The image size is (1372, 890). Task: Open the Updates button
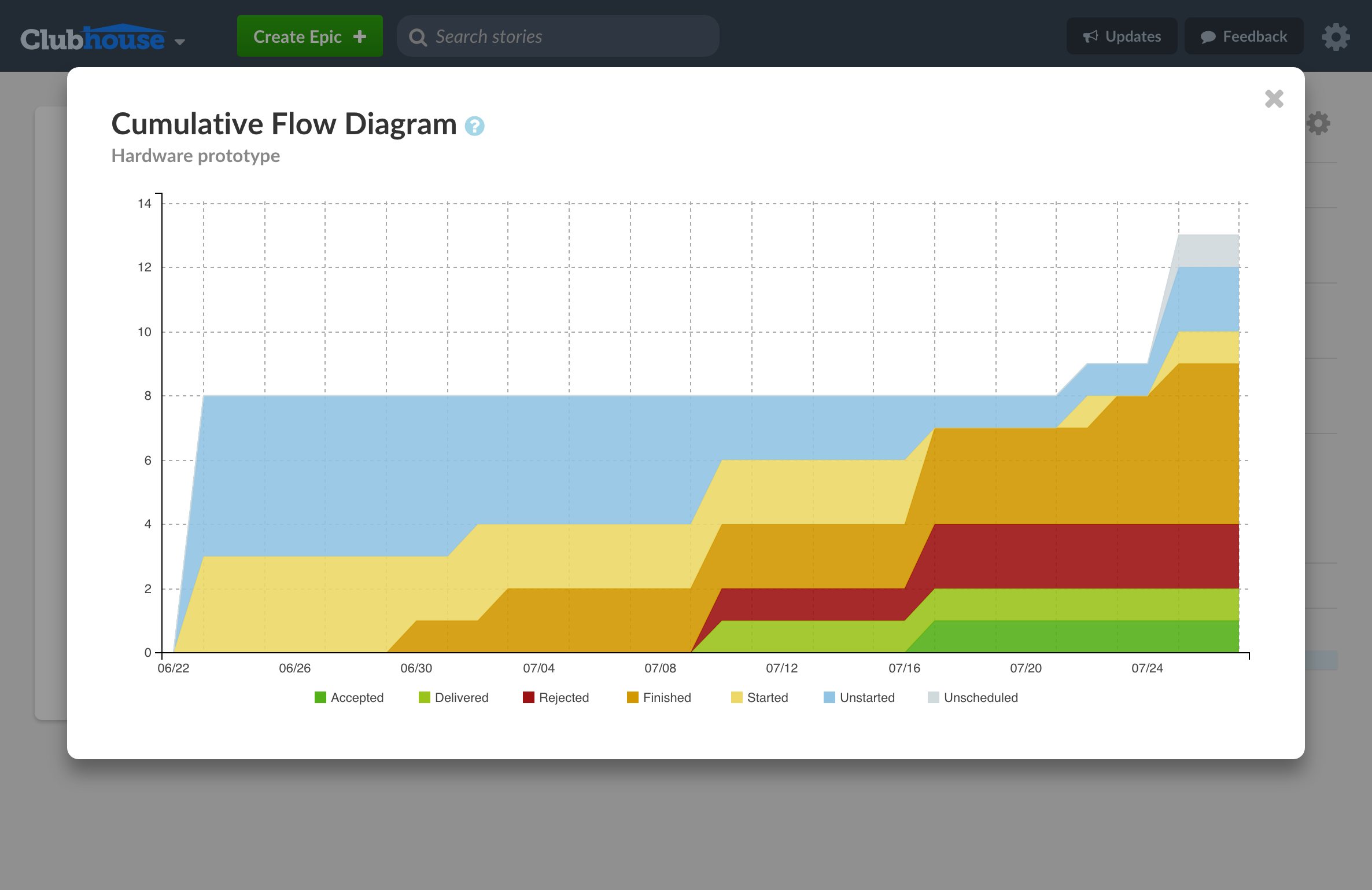click(x=1122, y=36)
